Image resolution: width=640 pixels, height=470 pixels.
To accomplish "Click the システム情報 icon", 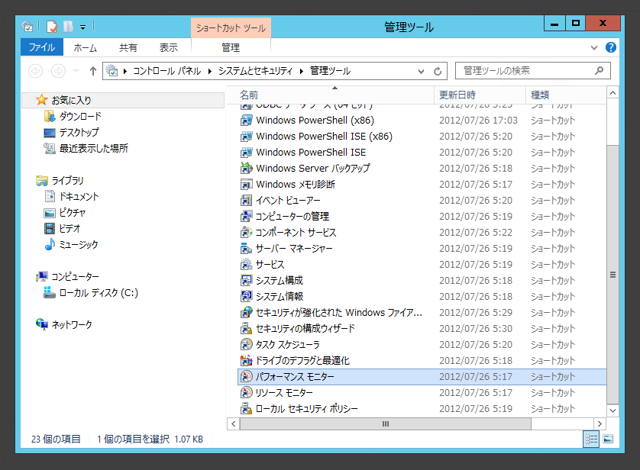I will coord(246,296).
